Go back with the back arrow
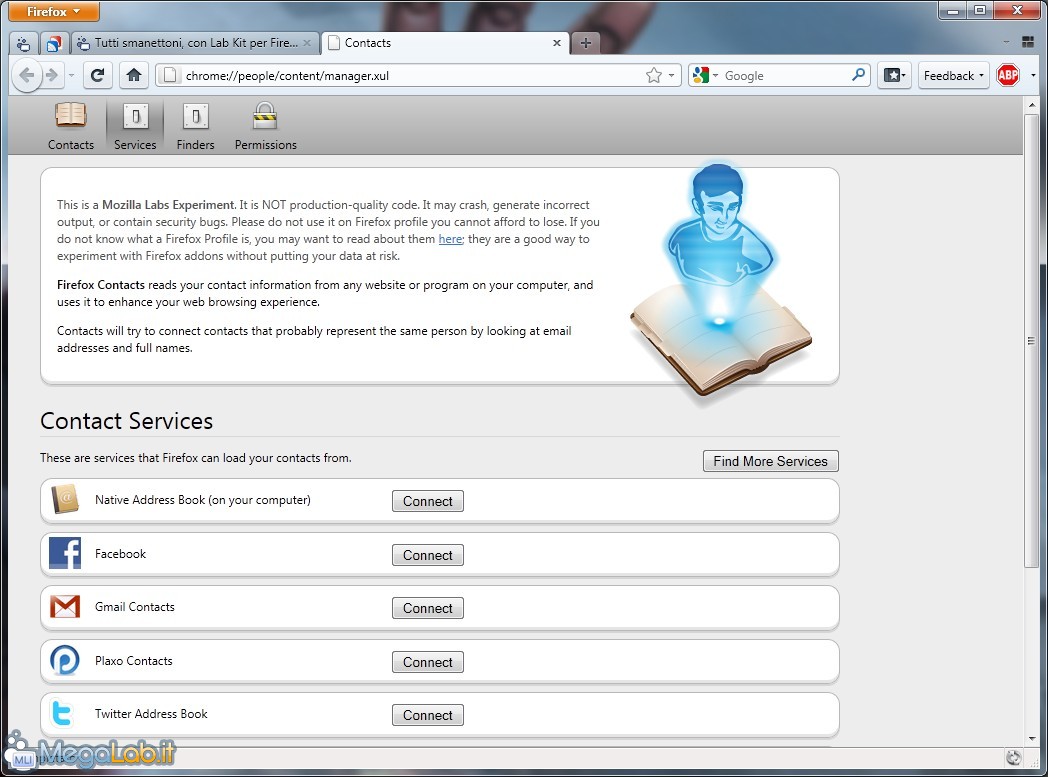 [27, 75]
